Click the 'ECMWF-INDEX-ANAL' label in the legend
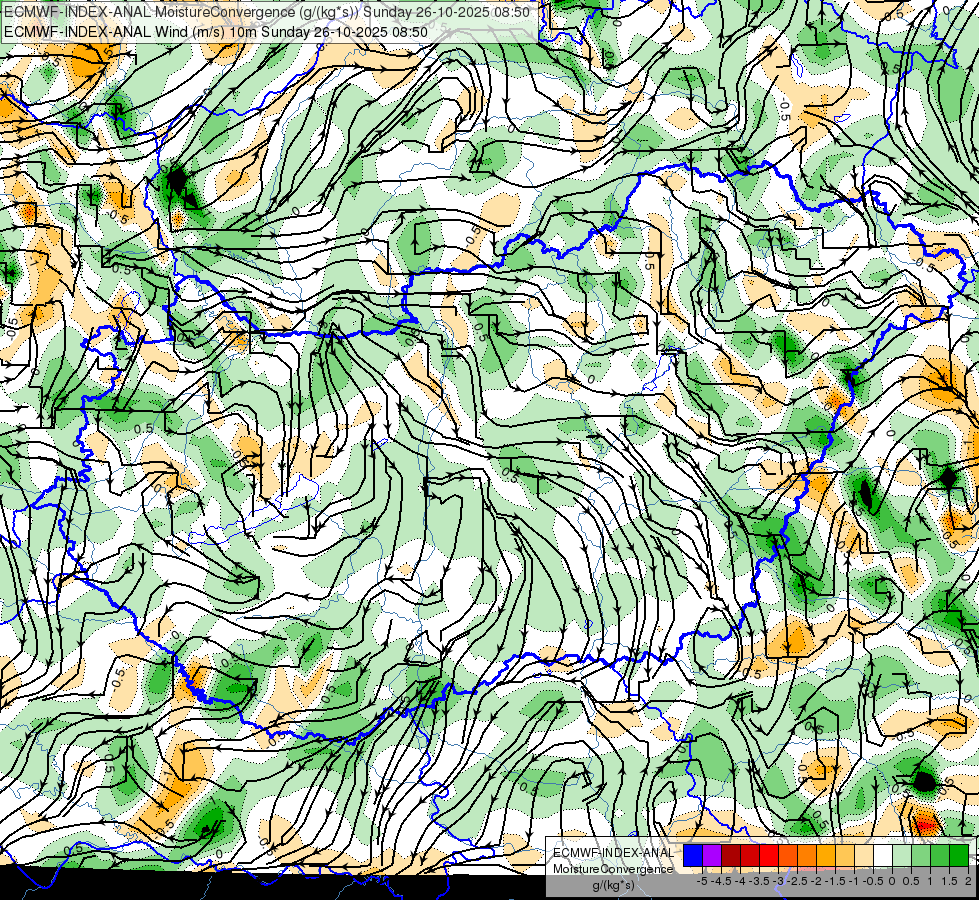Screen dimensions: 979x900 pos(613,853)
